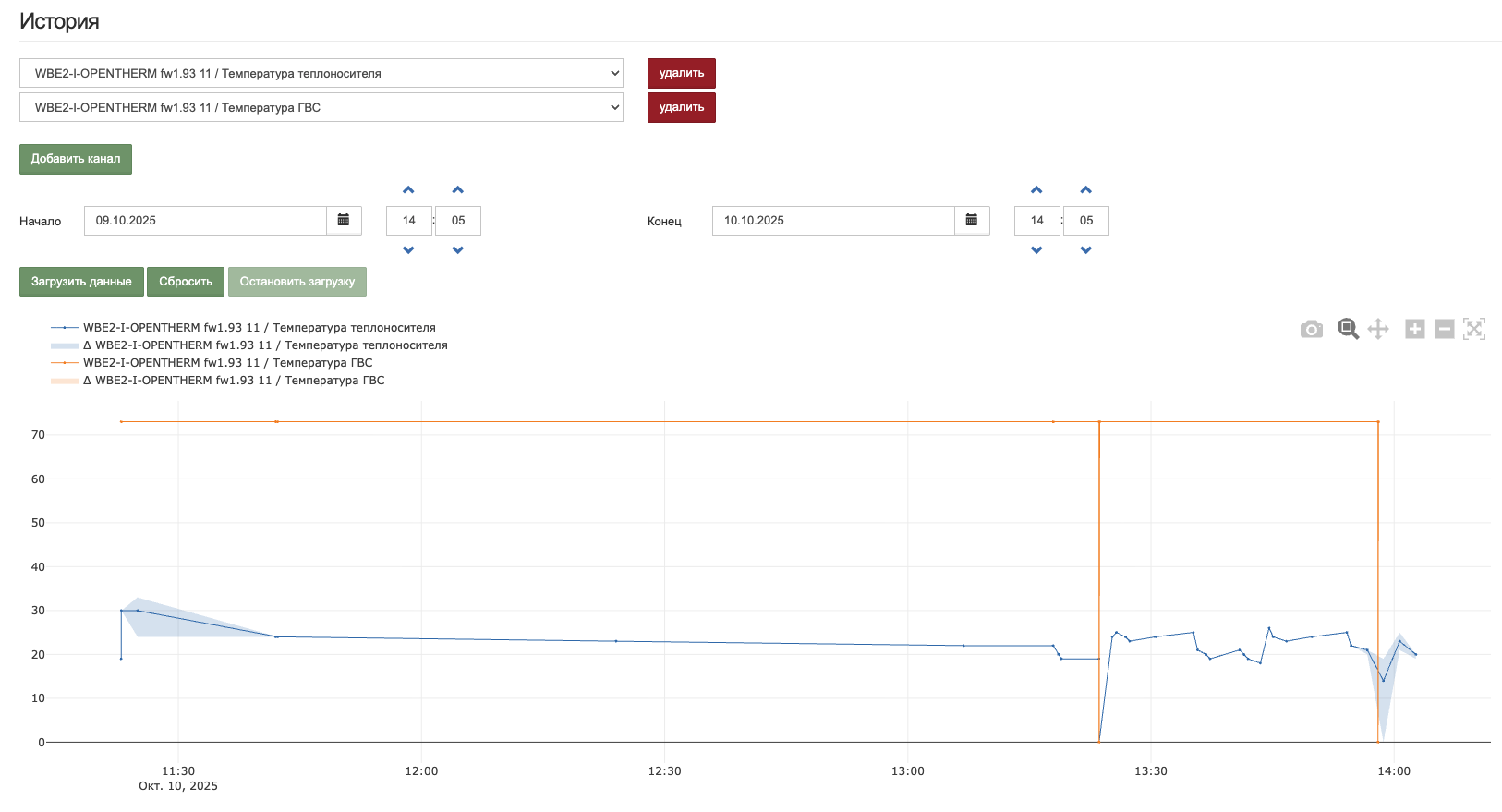
Task: Delete the Температура ГВС channel with удалить
Action: point(682,107)
